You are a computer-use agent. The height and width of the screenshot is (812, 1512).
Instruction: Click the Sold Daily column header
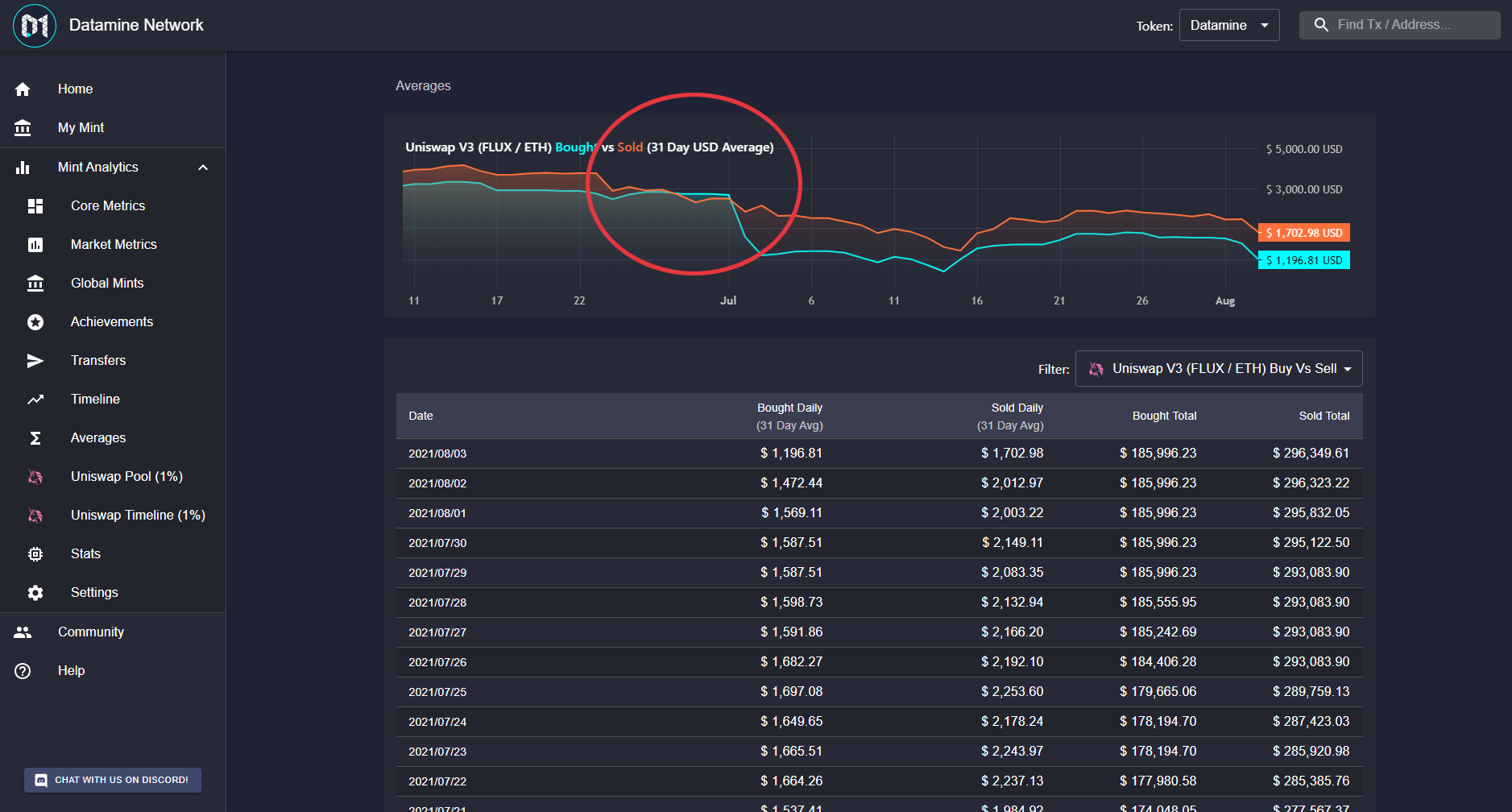pyautogui.click(x=1010, y=416)
